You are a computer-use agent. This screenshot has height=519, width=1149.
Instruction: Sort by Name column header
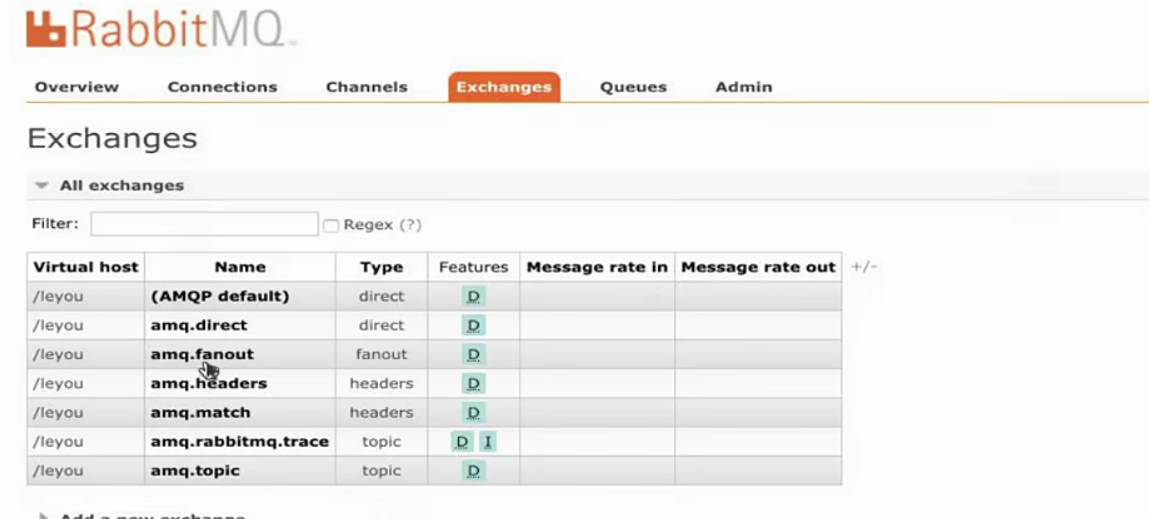(240, 268)
